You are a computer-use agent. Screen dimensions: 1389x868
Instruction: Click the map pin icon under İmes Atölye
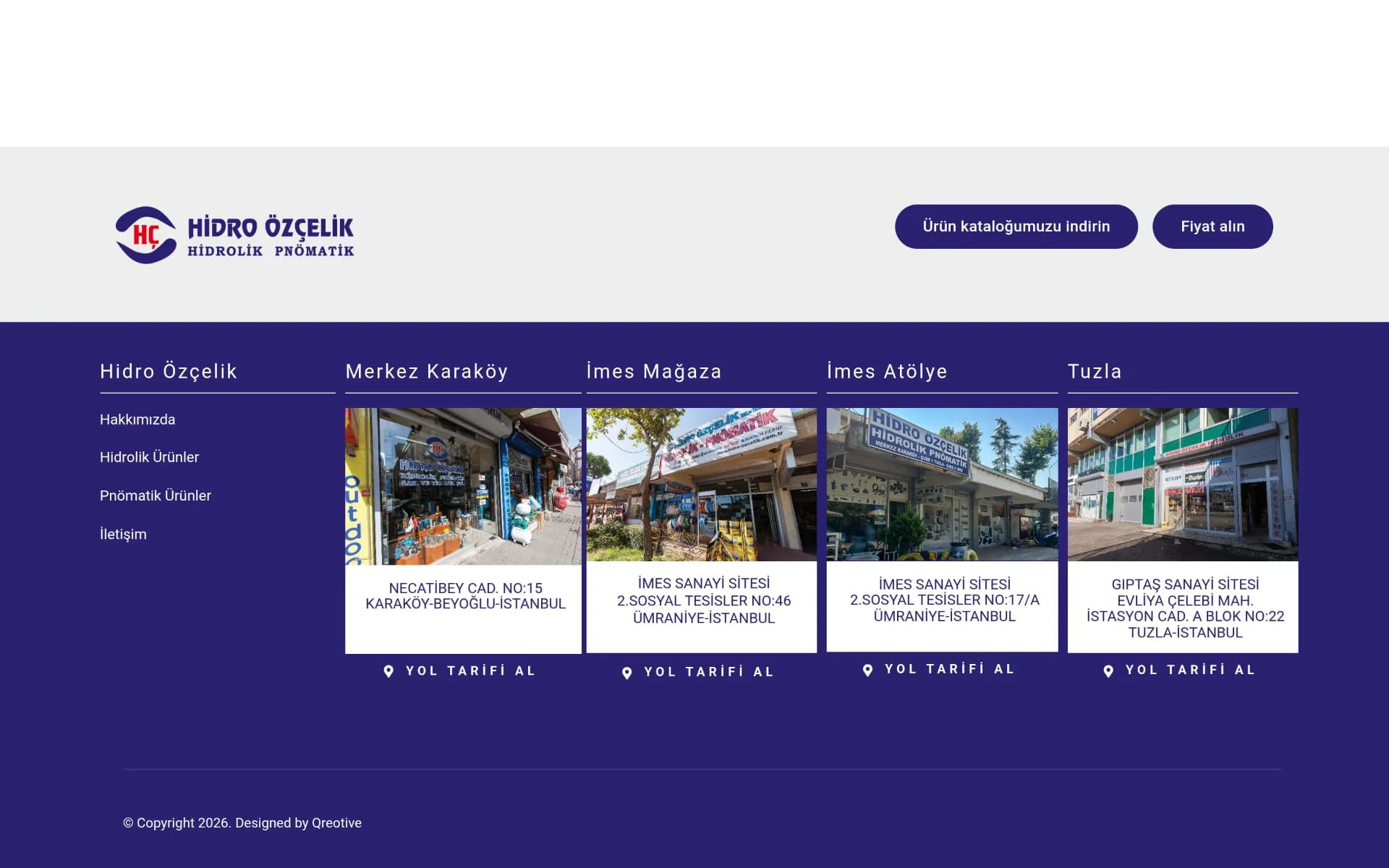pyautogui.click(x=867, y=670)
